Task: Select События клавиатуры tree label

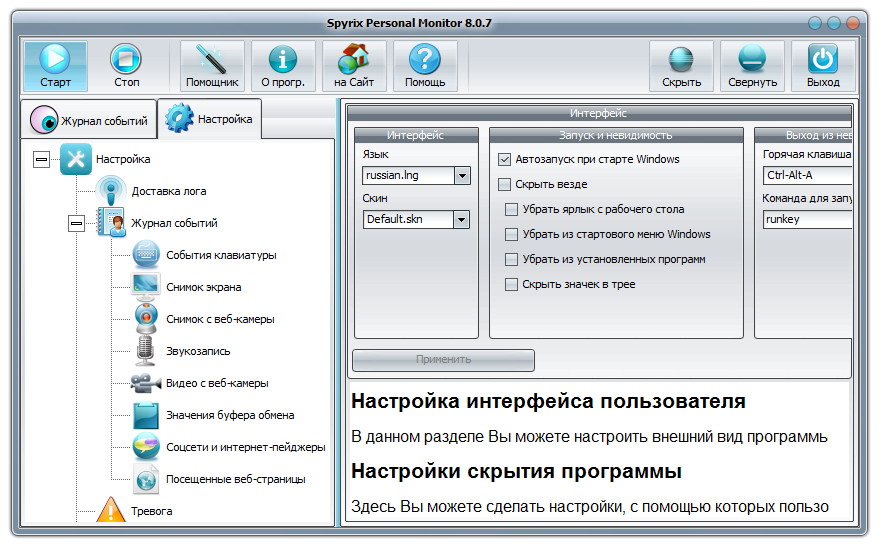Action: (x=221, y=255)
